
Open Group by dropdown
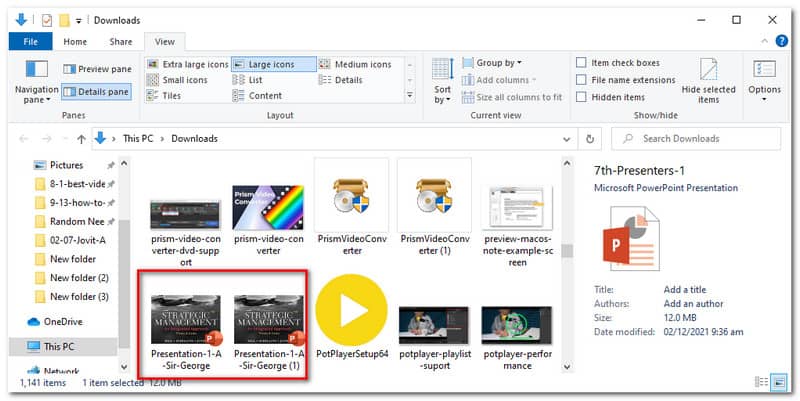click(492, 63)
